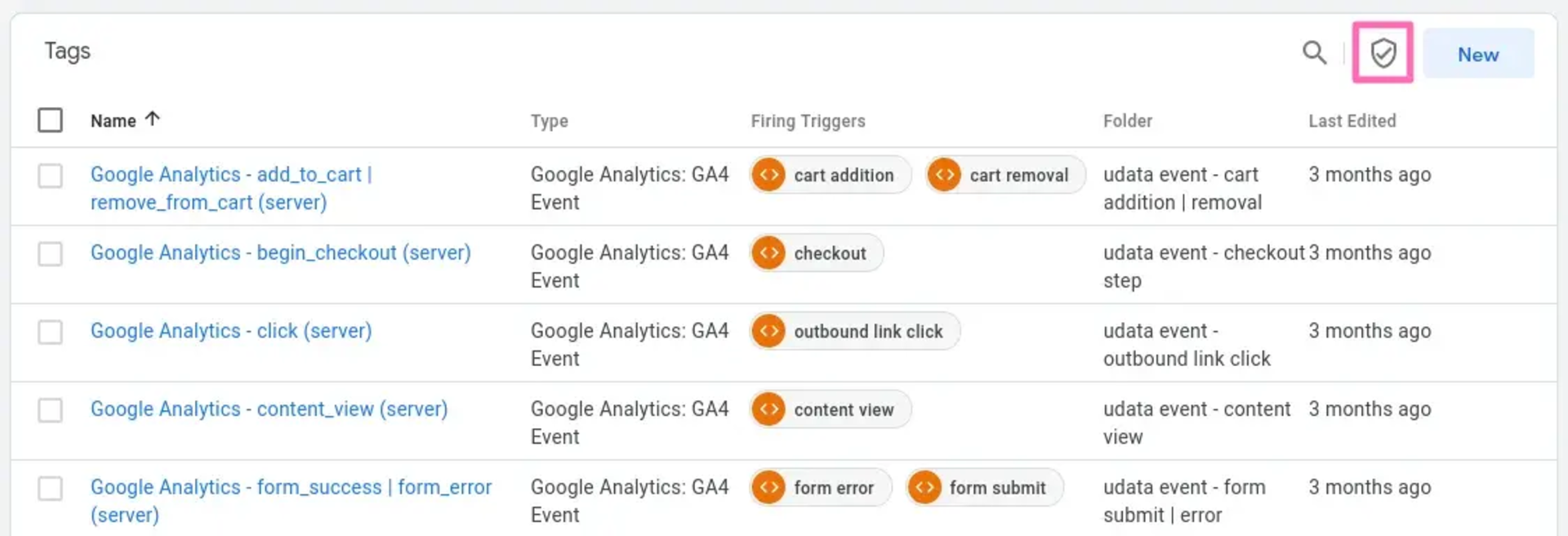Check the click (server) tag checkbox
The image size is (1568, 536).
point(50,333)
